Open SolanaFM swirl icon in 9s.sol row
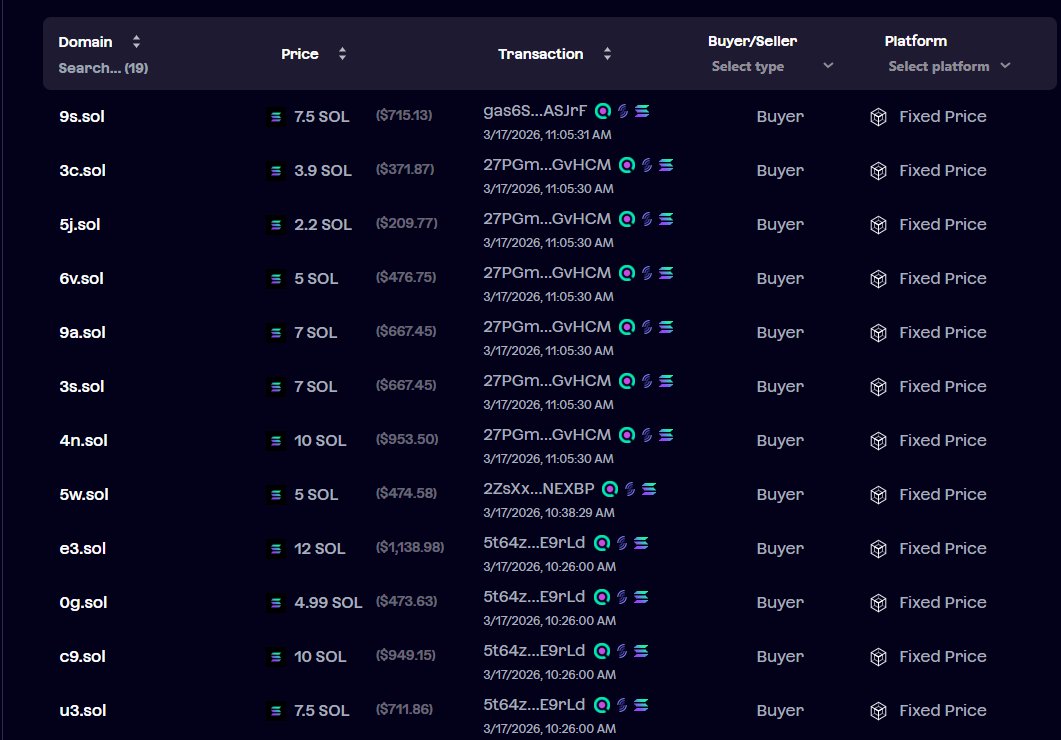1061x740 pixels. [623, 111]
